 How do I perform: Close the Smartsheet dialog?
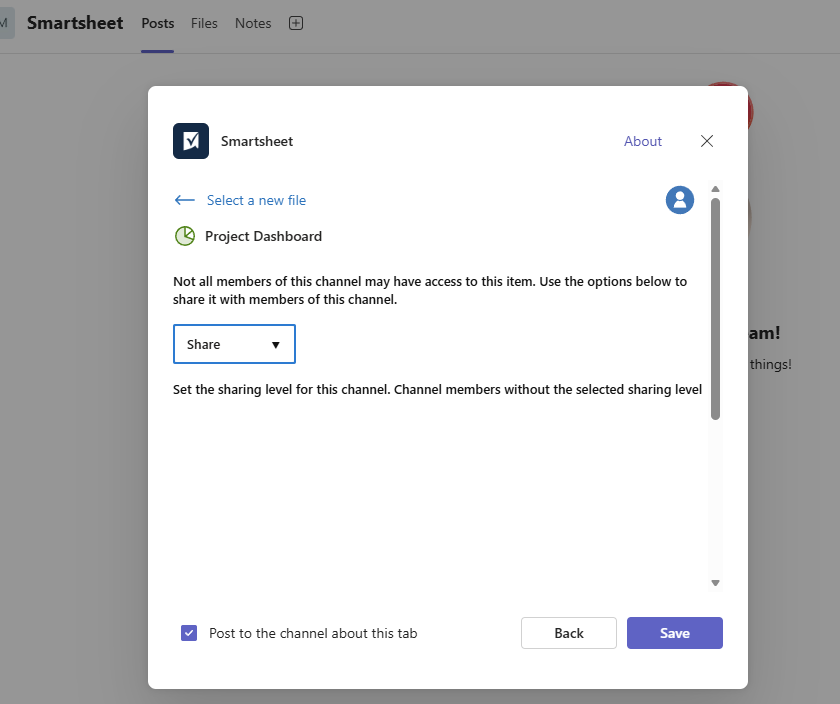coord(707,141)
